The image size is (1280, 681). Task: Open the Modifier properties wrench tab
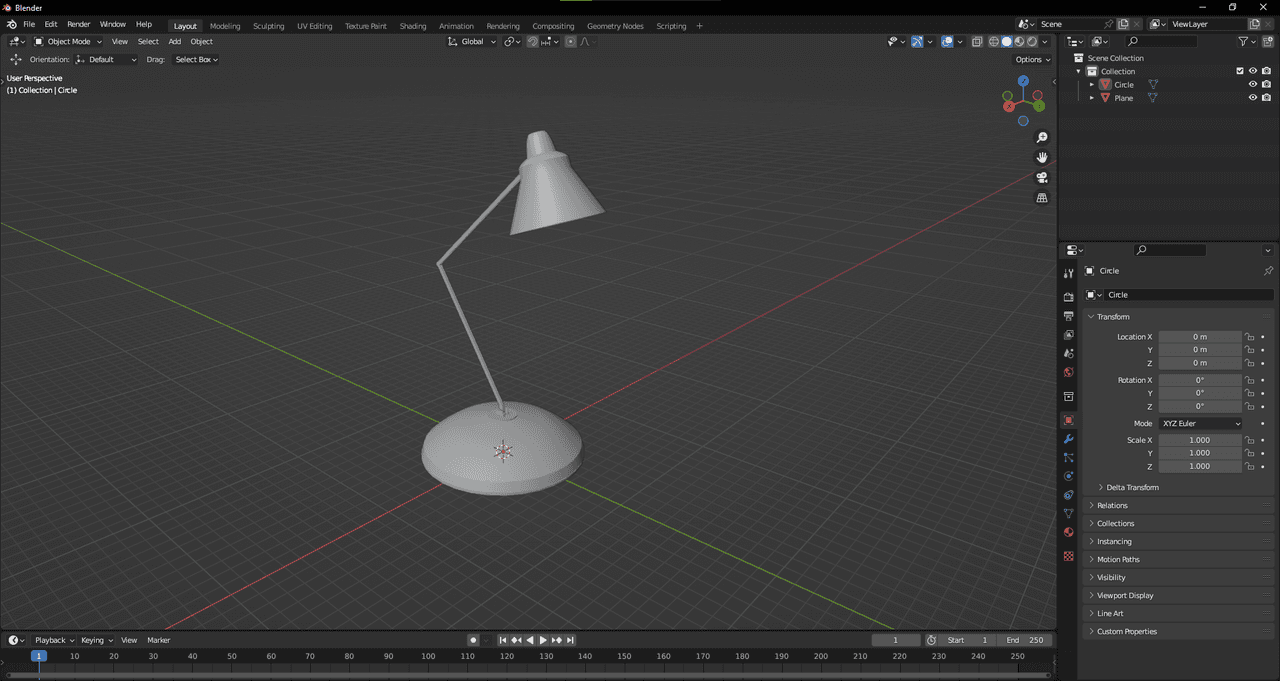[1068, 439]
